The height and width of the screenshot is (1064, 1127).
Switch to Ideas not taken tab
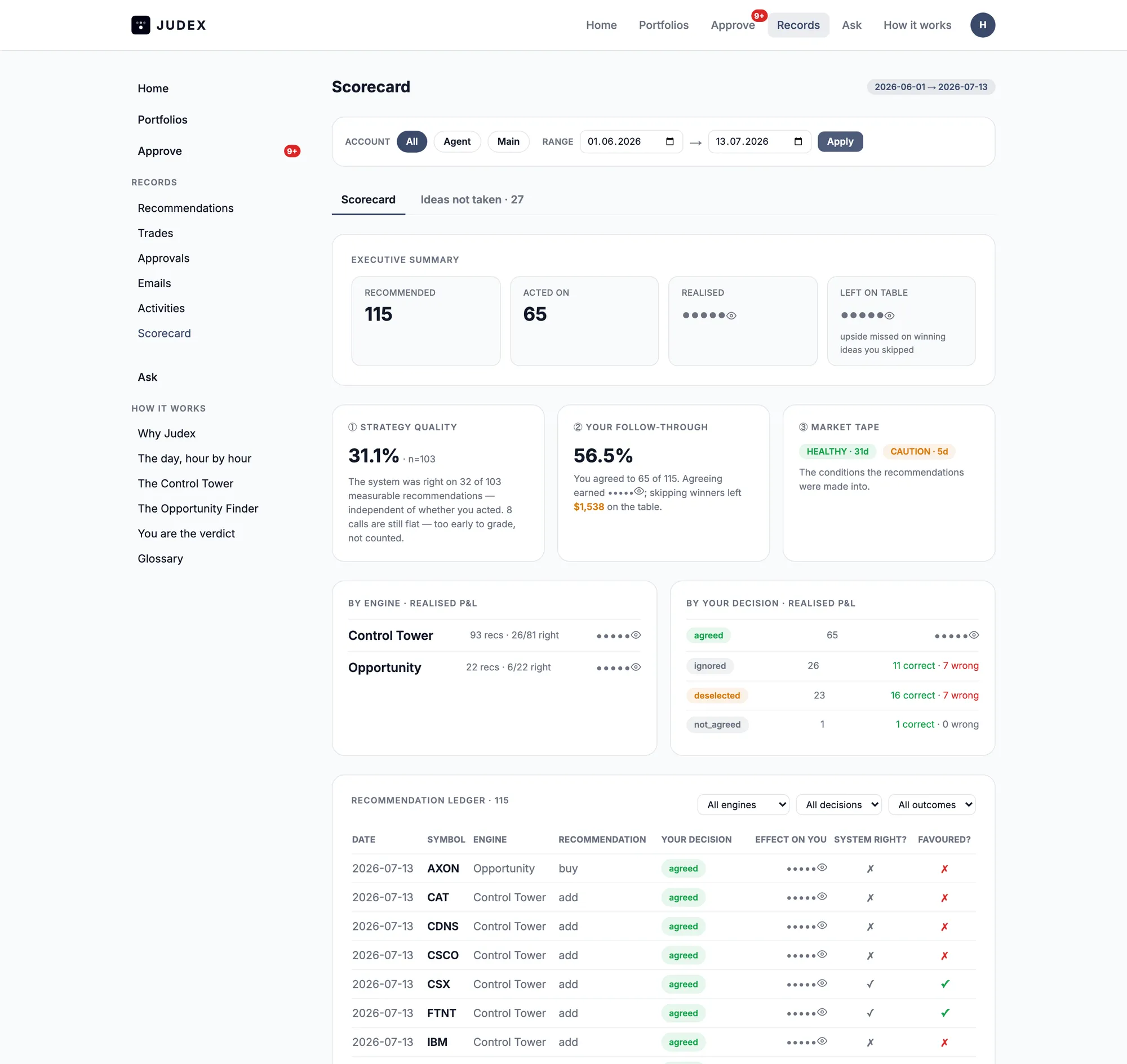tap(472, 199)
